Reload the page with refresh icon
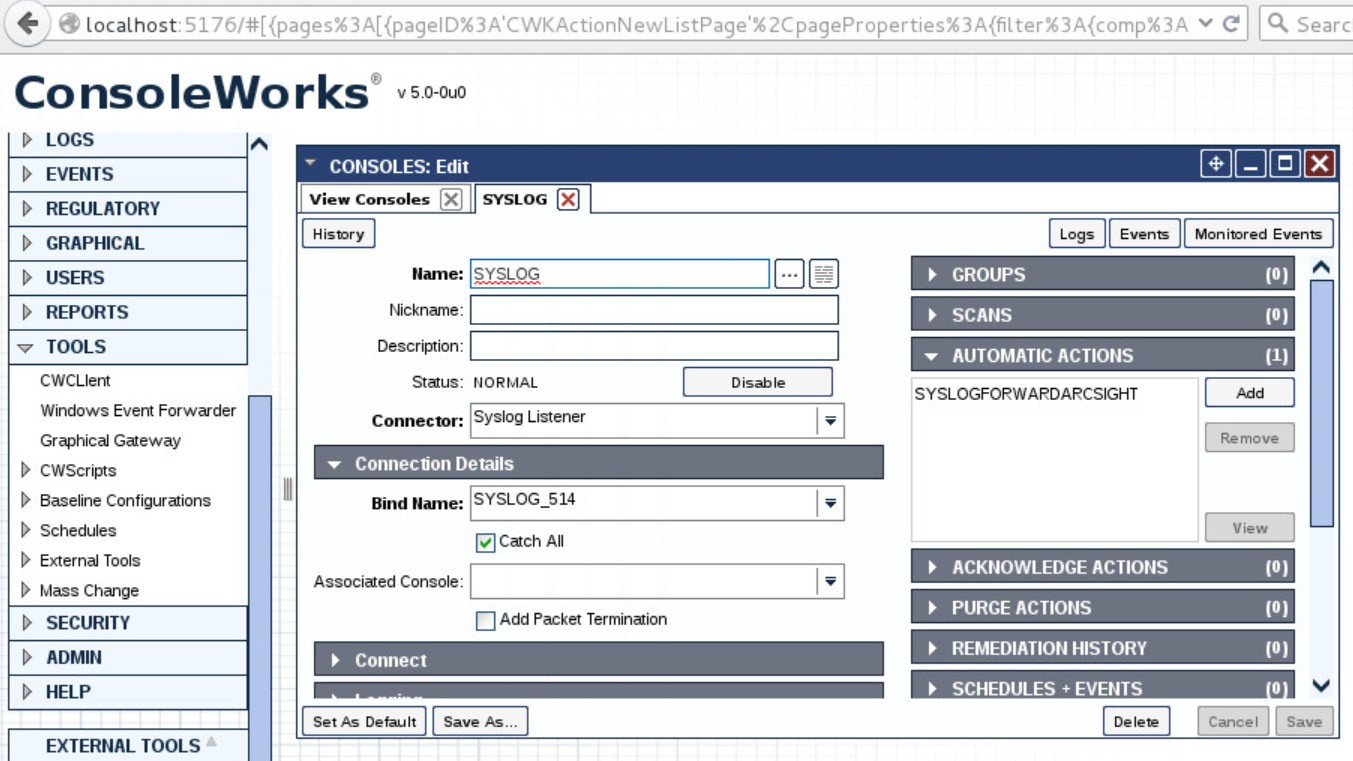This screenshot has width=1353, height=761. coord(1232,23)
